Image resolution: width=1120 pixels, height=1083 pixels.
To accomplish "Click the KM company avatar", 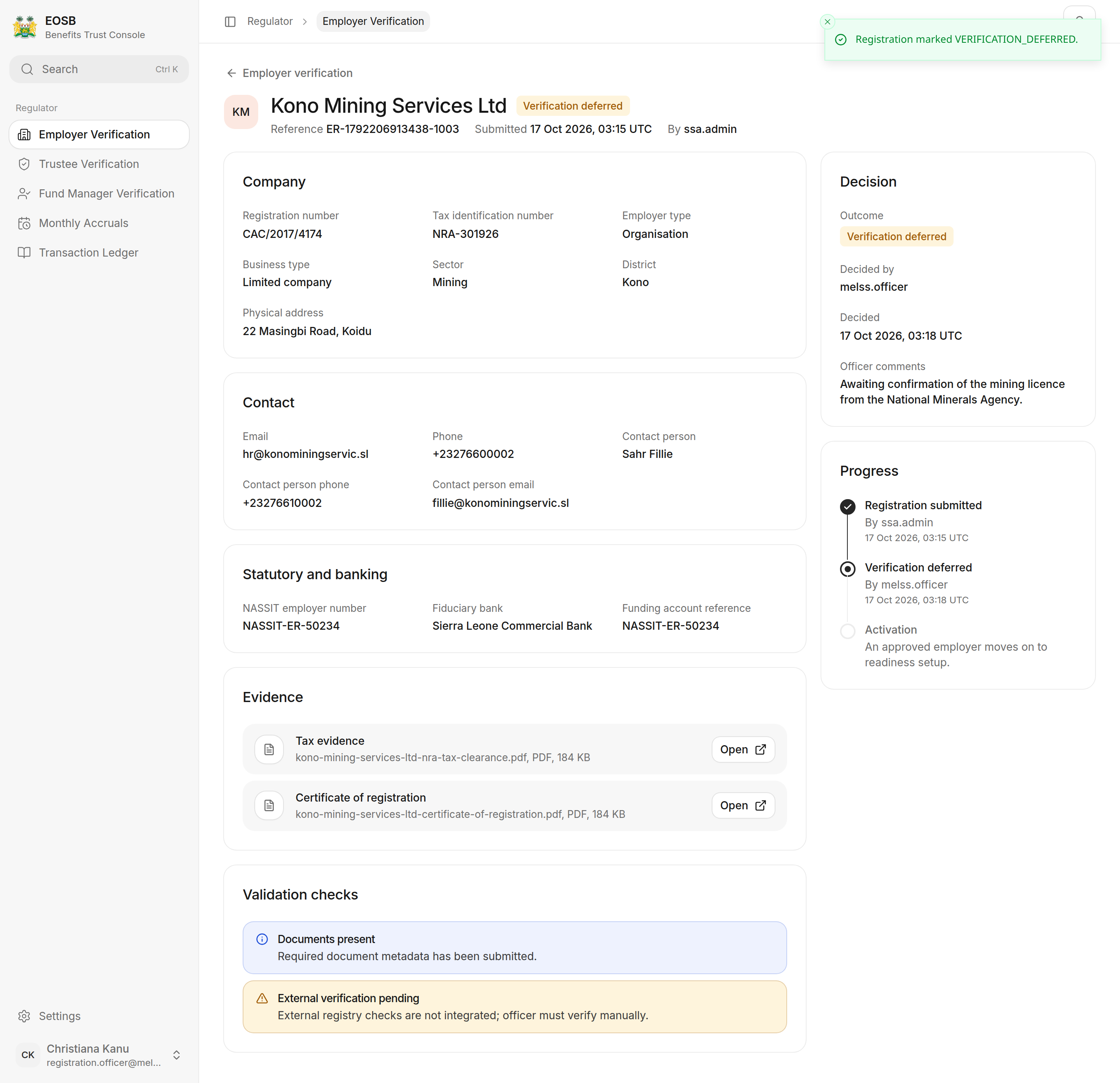I will pos(241,112).
